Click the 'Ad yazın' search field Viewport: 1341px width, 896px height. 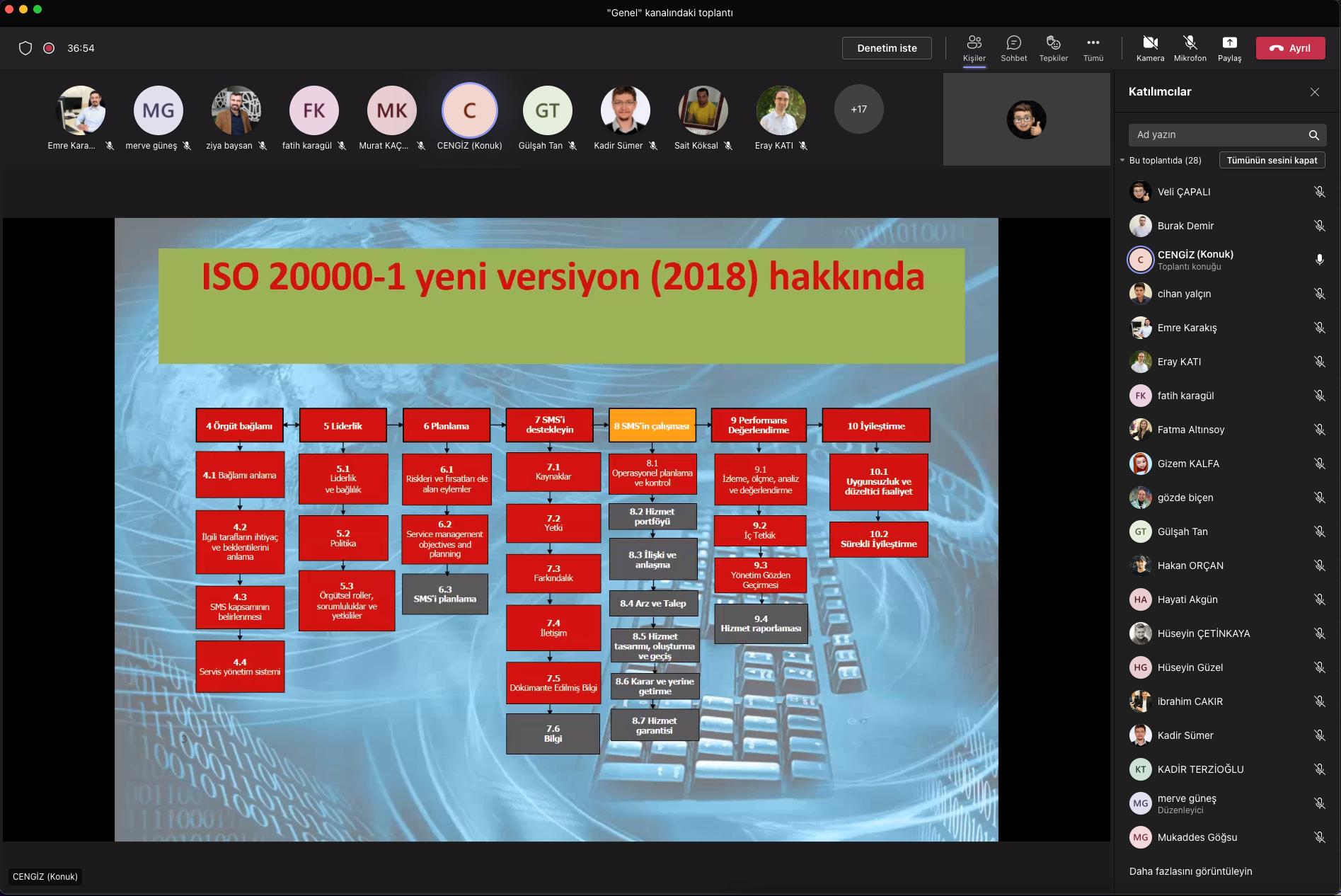point(1217,135)
